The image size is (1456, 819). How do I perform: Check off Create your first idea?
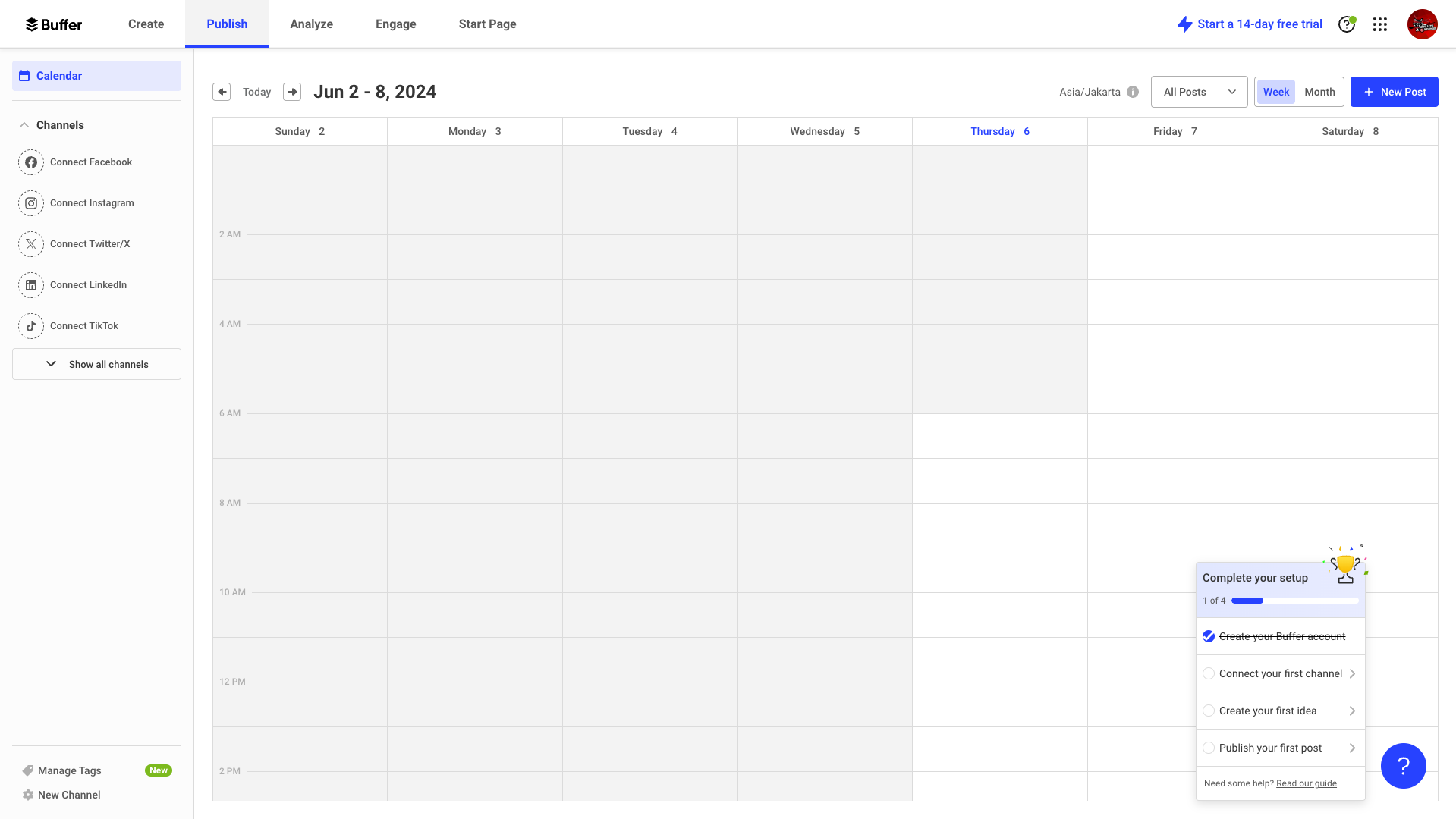coord(1208,711)
